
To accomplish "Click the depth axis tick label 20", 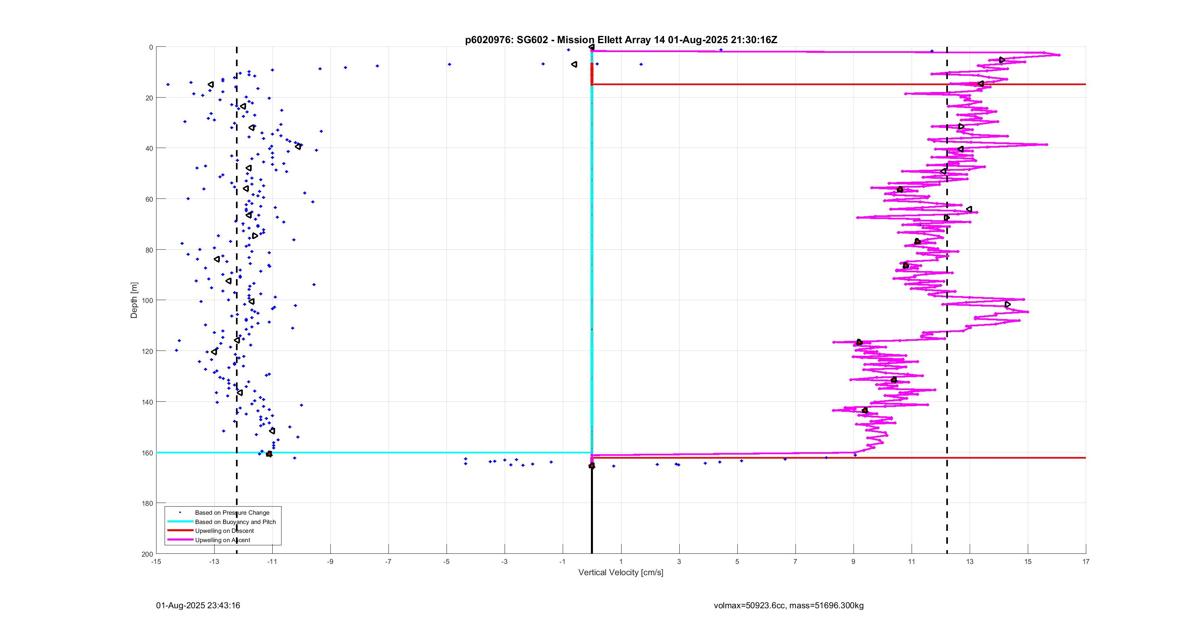I will (148, 98).
